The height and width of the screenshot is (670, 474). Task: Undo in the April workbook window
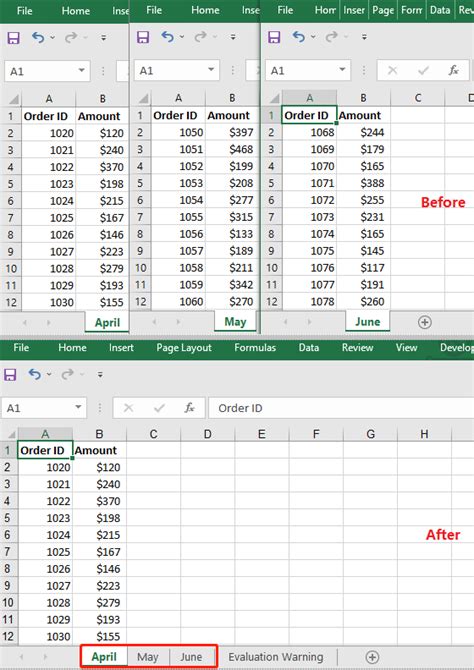tap(38, 38)
